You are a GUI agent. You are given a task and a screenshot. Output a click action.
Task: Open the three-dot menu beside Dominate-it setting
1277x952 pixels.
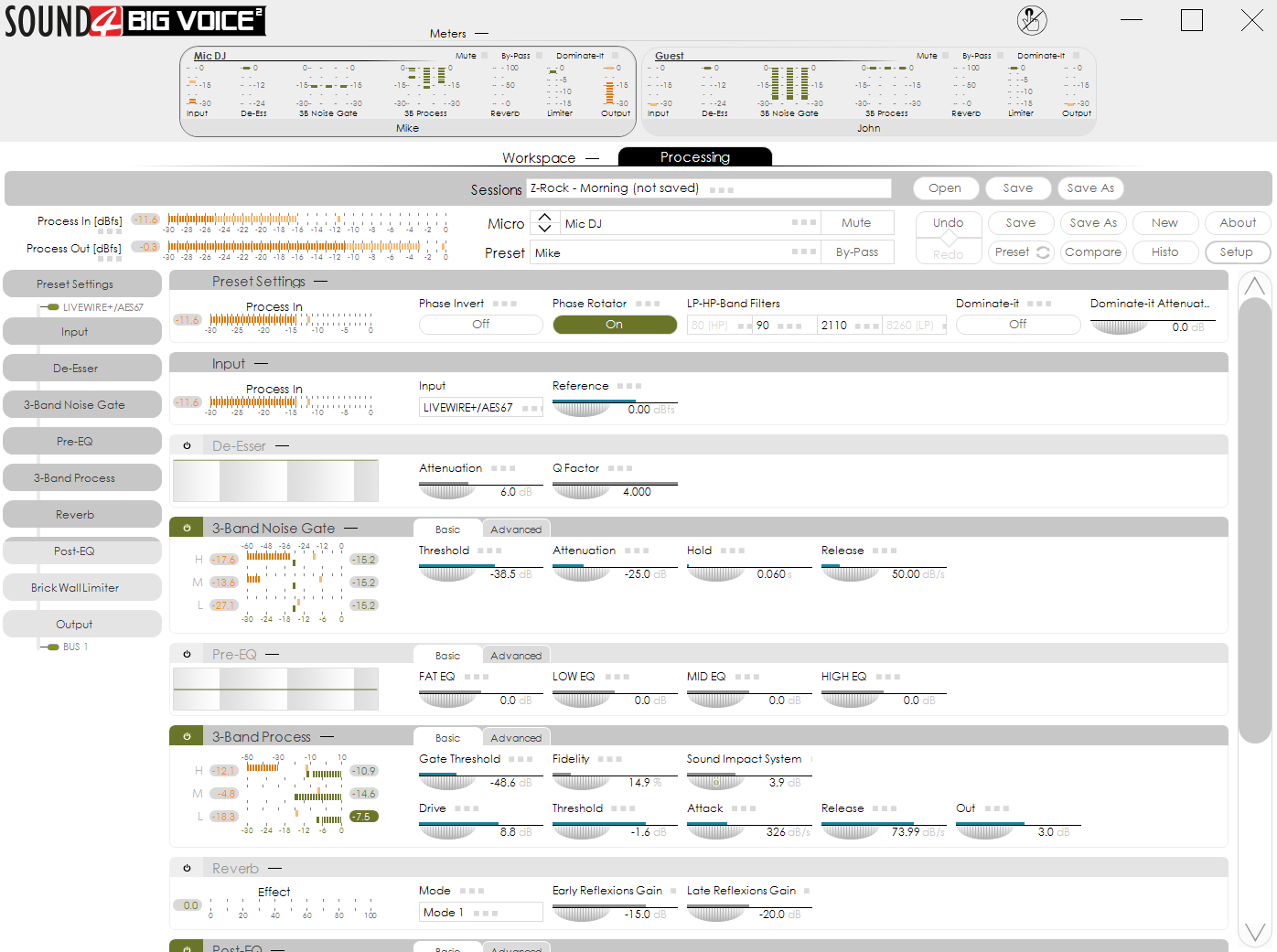1039,304
